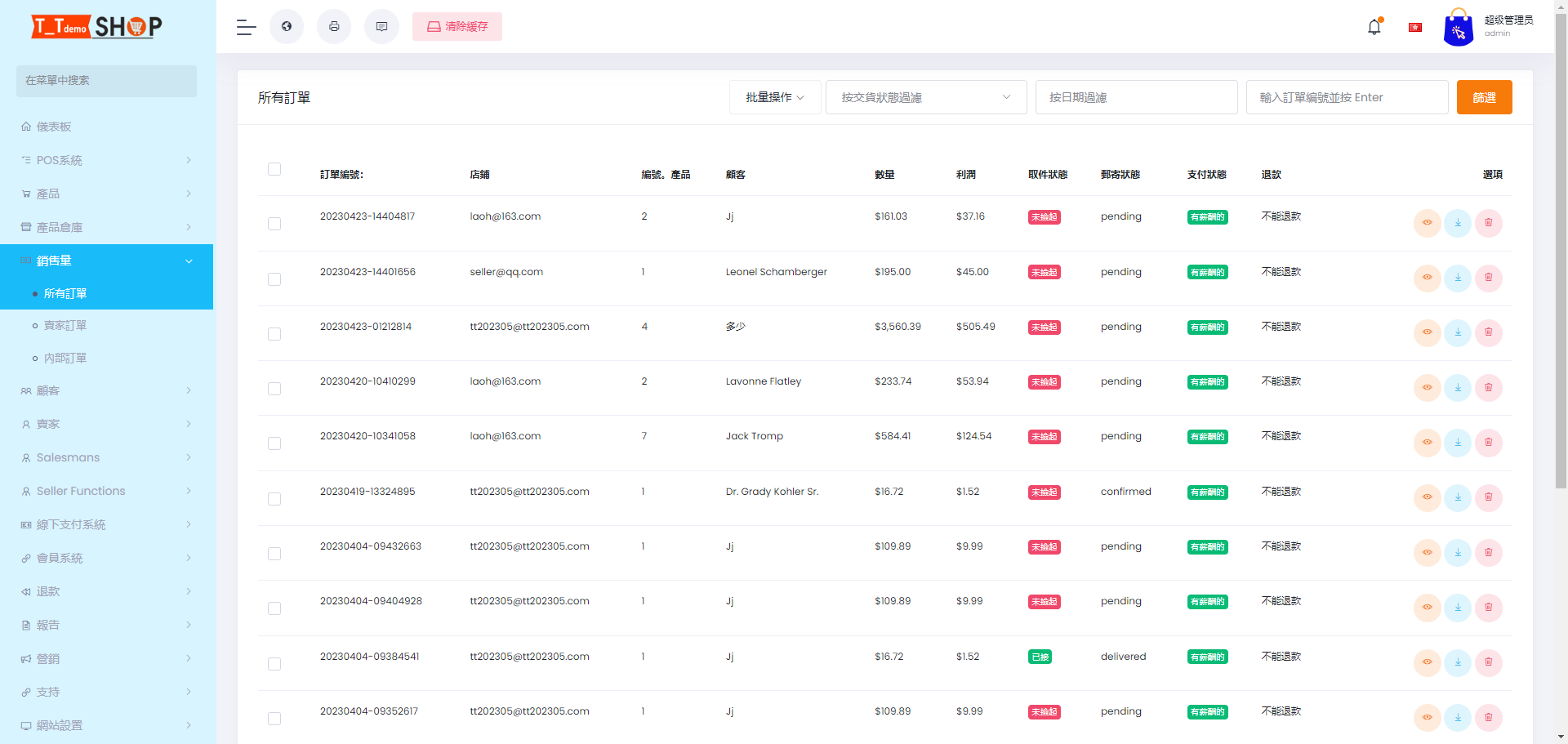Click the 清除緩存 clear cache button

(457, 26)
